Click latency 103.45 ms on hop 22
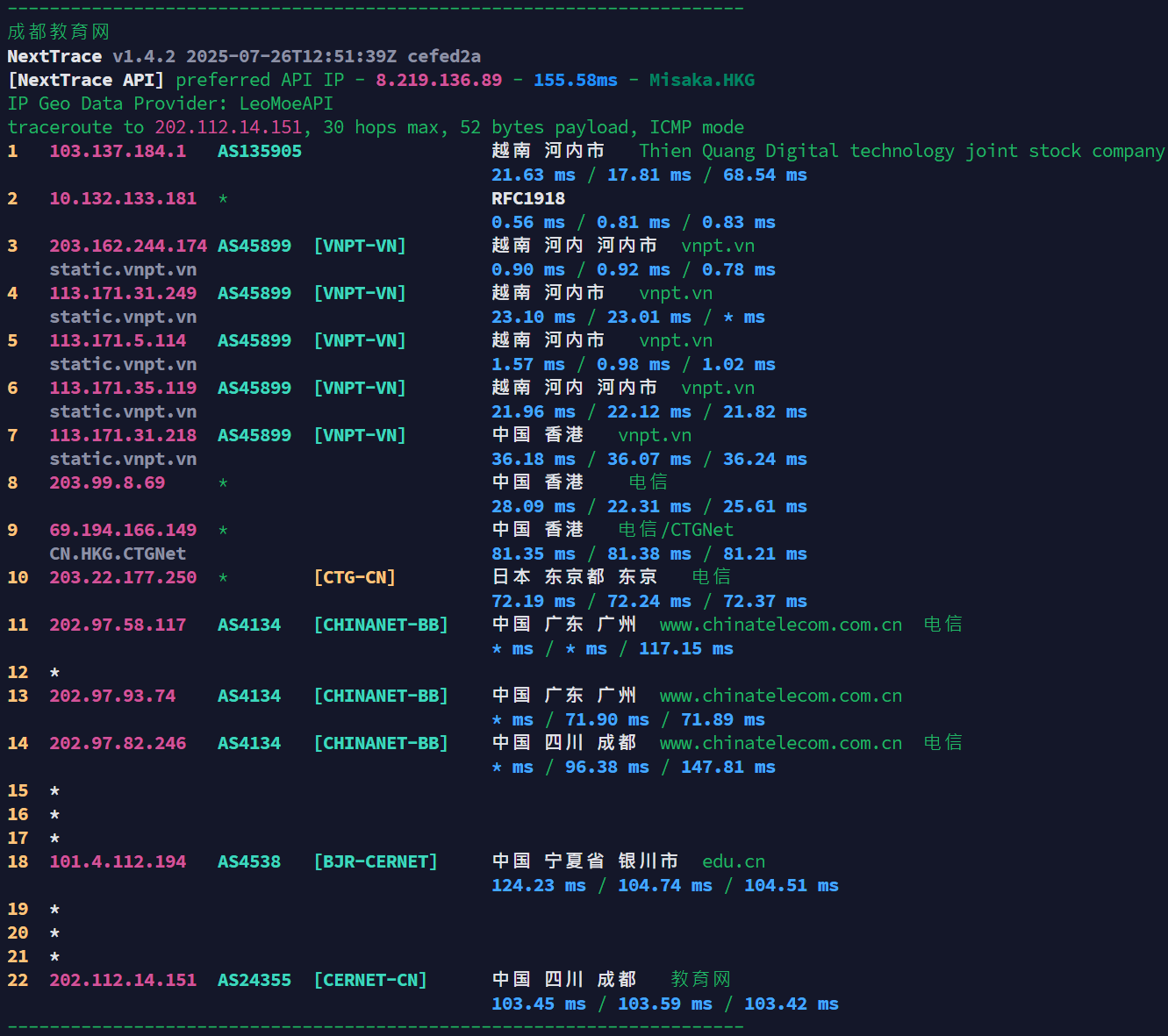Viewport: 1168px width, 1036px height. (x=539, y=1004)
